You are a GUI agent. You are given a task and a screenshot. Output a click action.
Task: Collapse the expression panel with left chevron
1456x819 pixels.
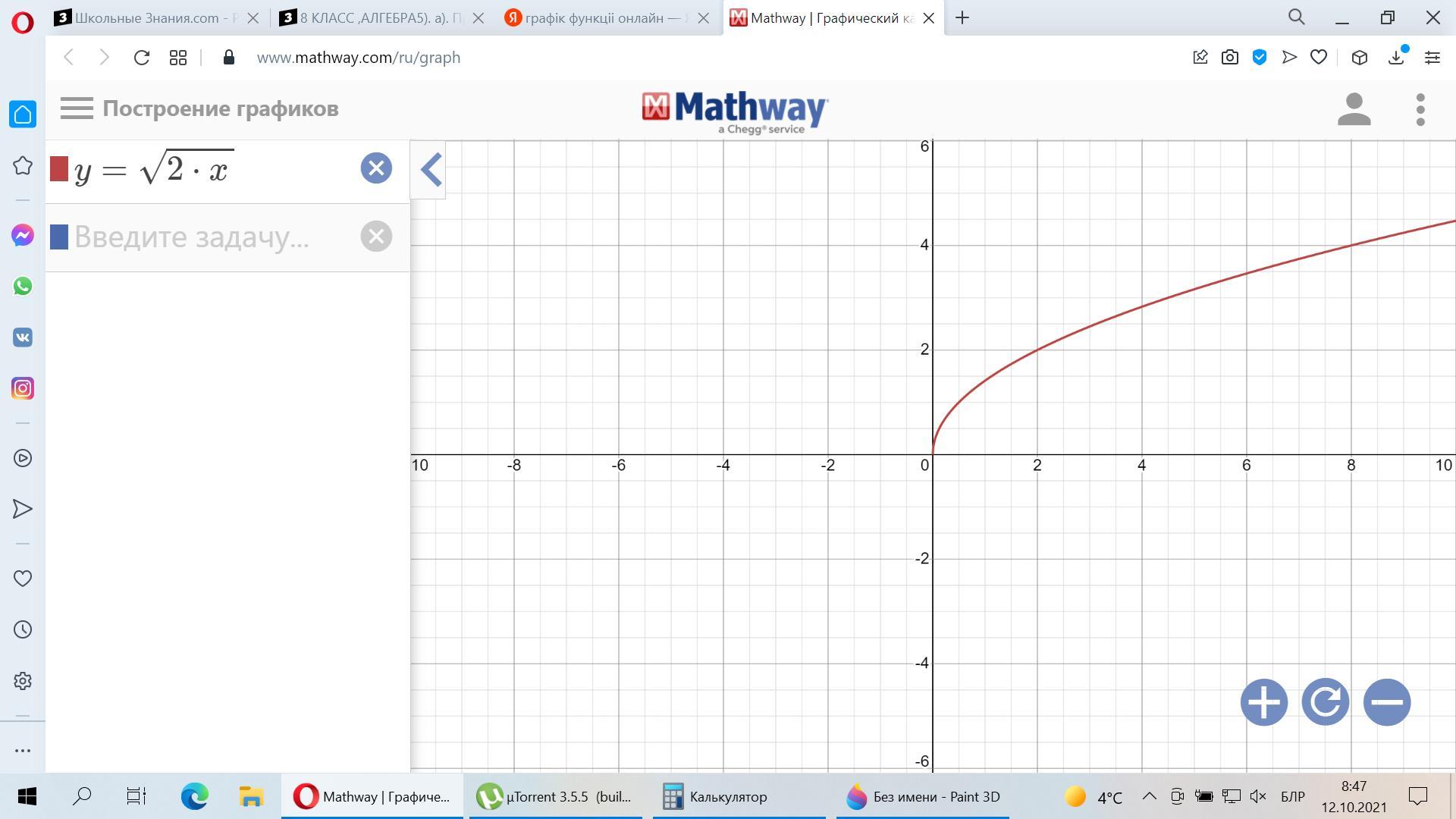[430, 170]
